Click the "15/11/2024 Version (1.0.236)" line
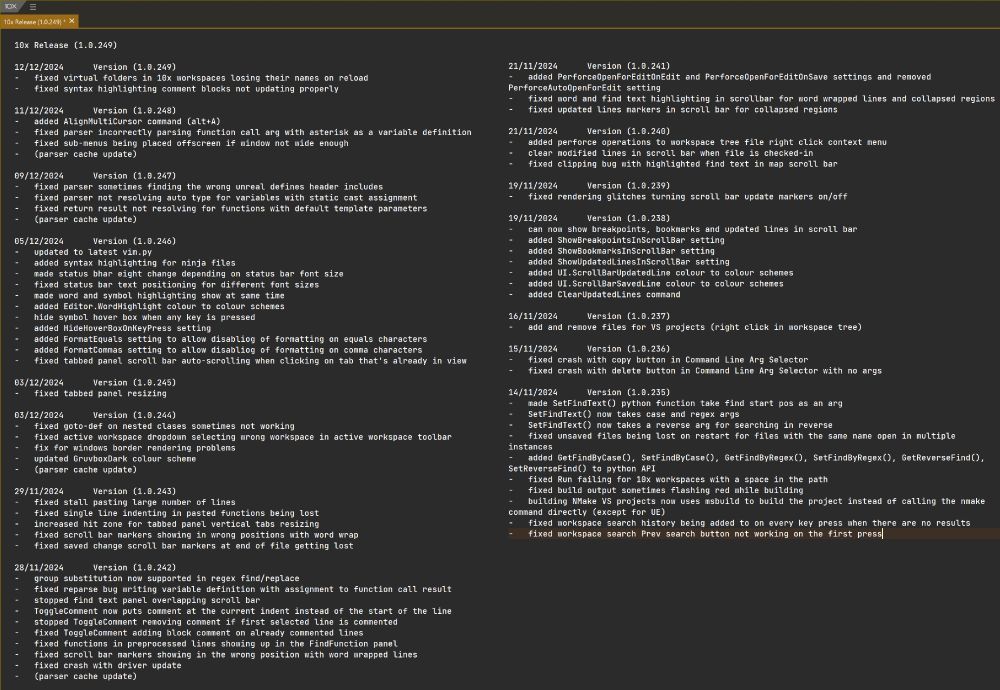 pos(589,349)
